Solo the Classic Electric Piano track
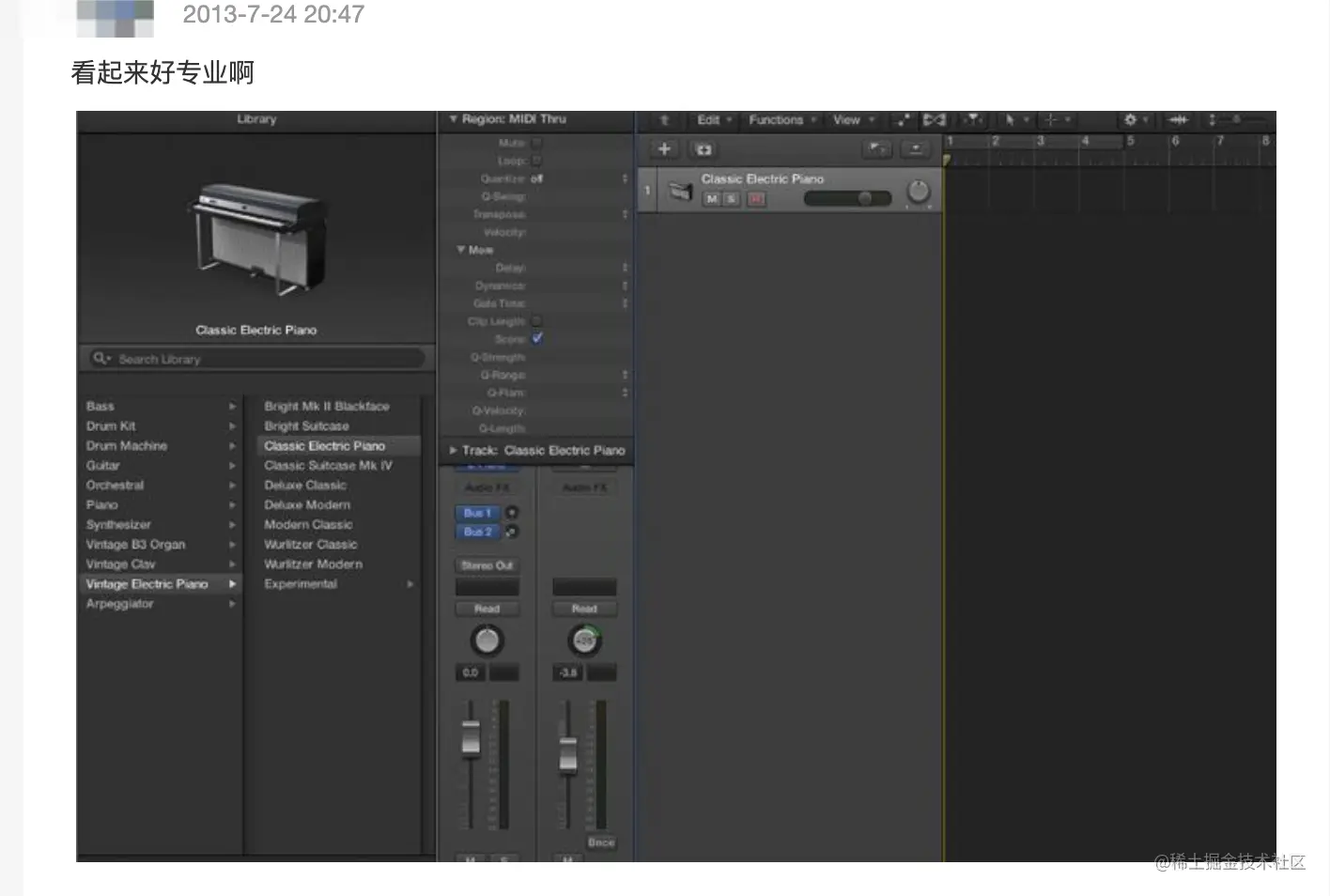The height and width of the screenshot is (896, 1330). click(730, 199)
